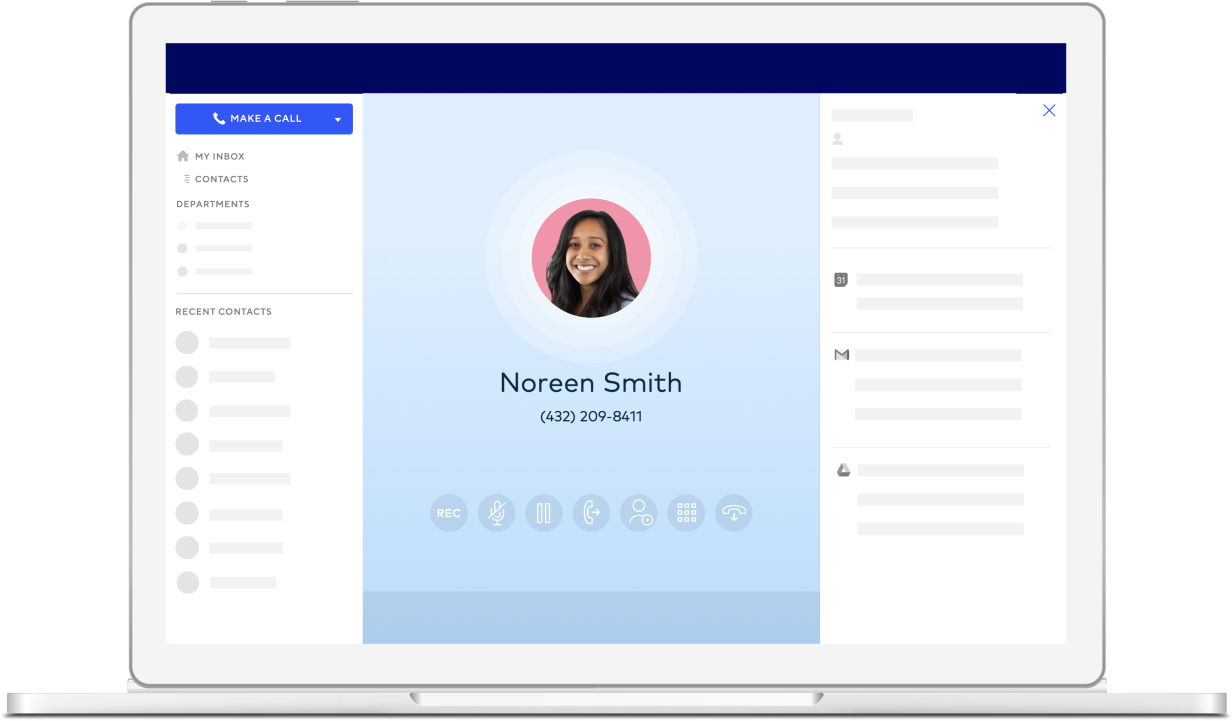Viewport: 1232px width, 721px height.
Task: Open the dial pad keypad
Action: [x=686, y=512]
